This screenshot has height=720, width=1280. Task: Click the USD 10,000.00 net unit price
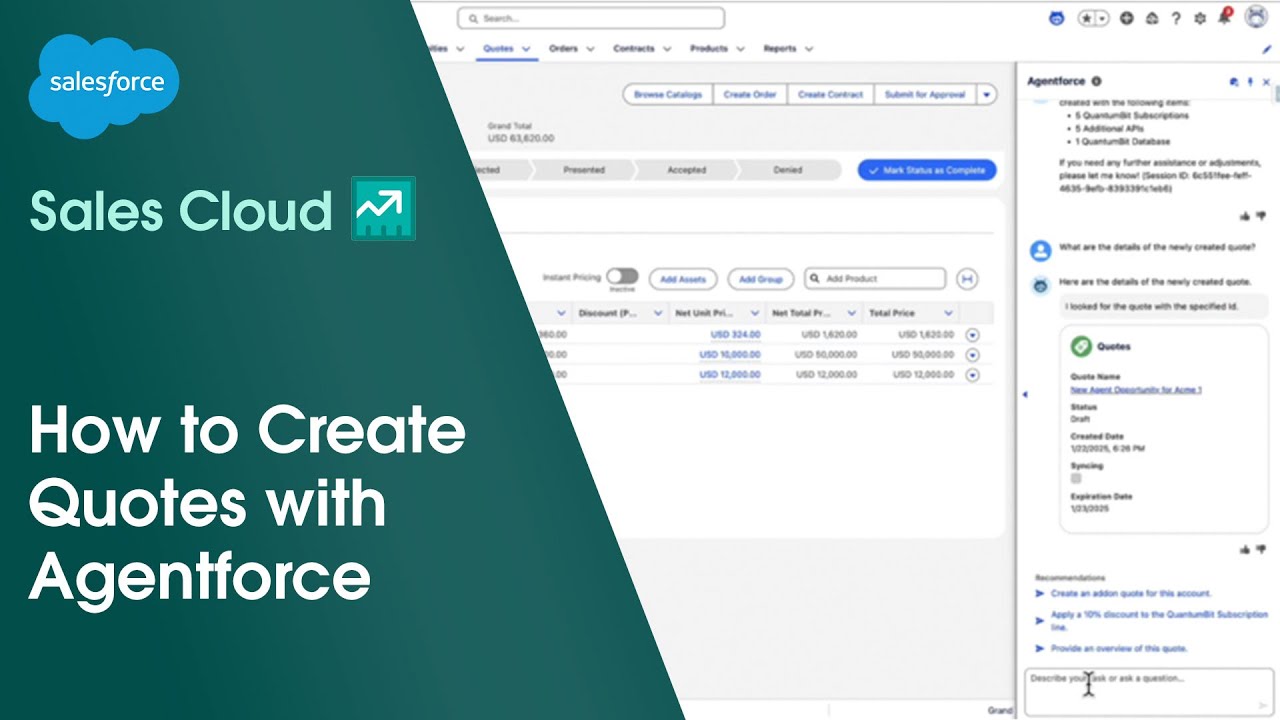point(730,355)
